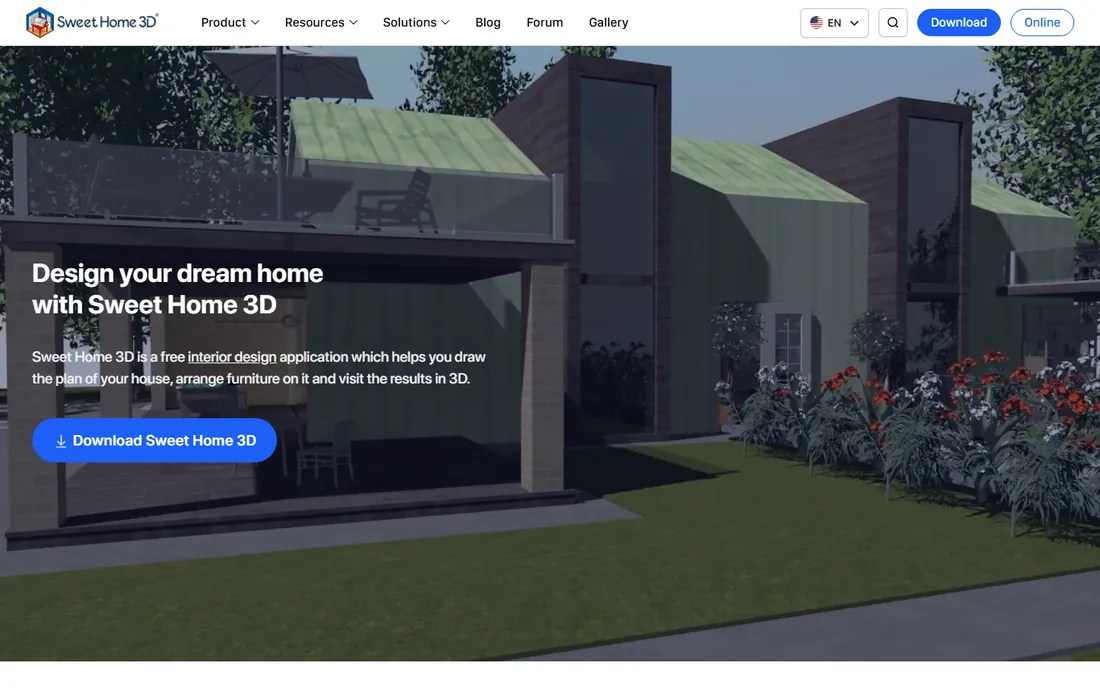This screenshot has height=688, width=1100.
Task: Expand the Resources menu
Action: (x=321, y=22)
